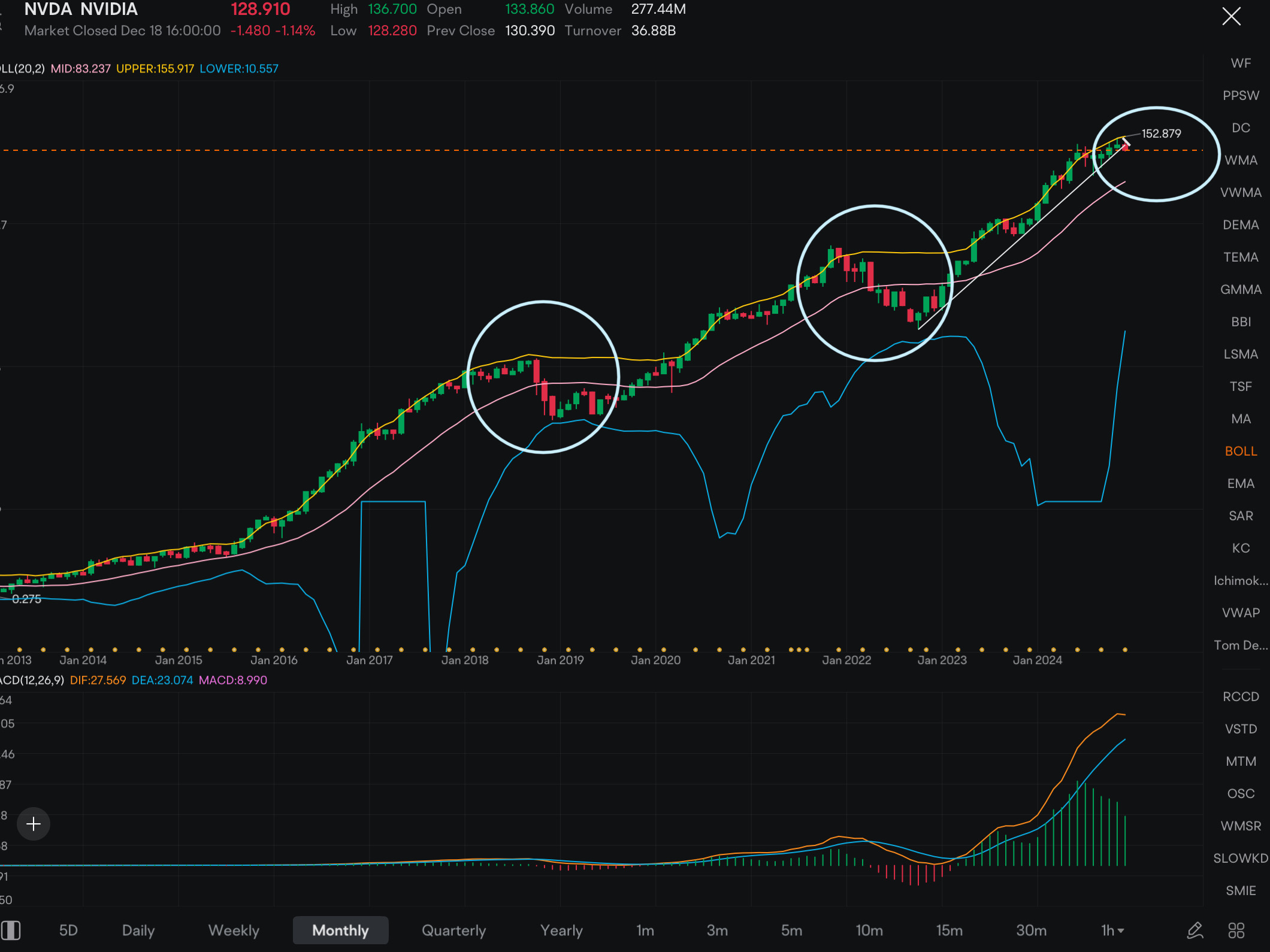The width and height of the screenshot is (1270, 952).
Task: Select the VSTD sub-indicator
Action: click(x=1241, y=729)
